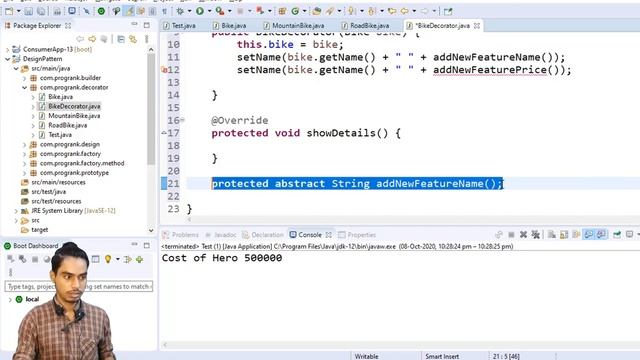Open the Problems tab
640x360 pixels.
click(180, 235)
